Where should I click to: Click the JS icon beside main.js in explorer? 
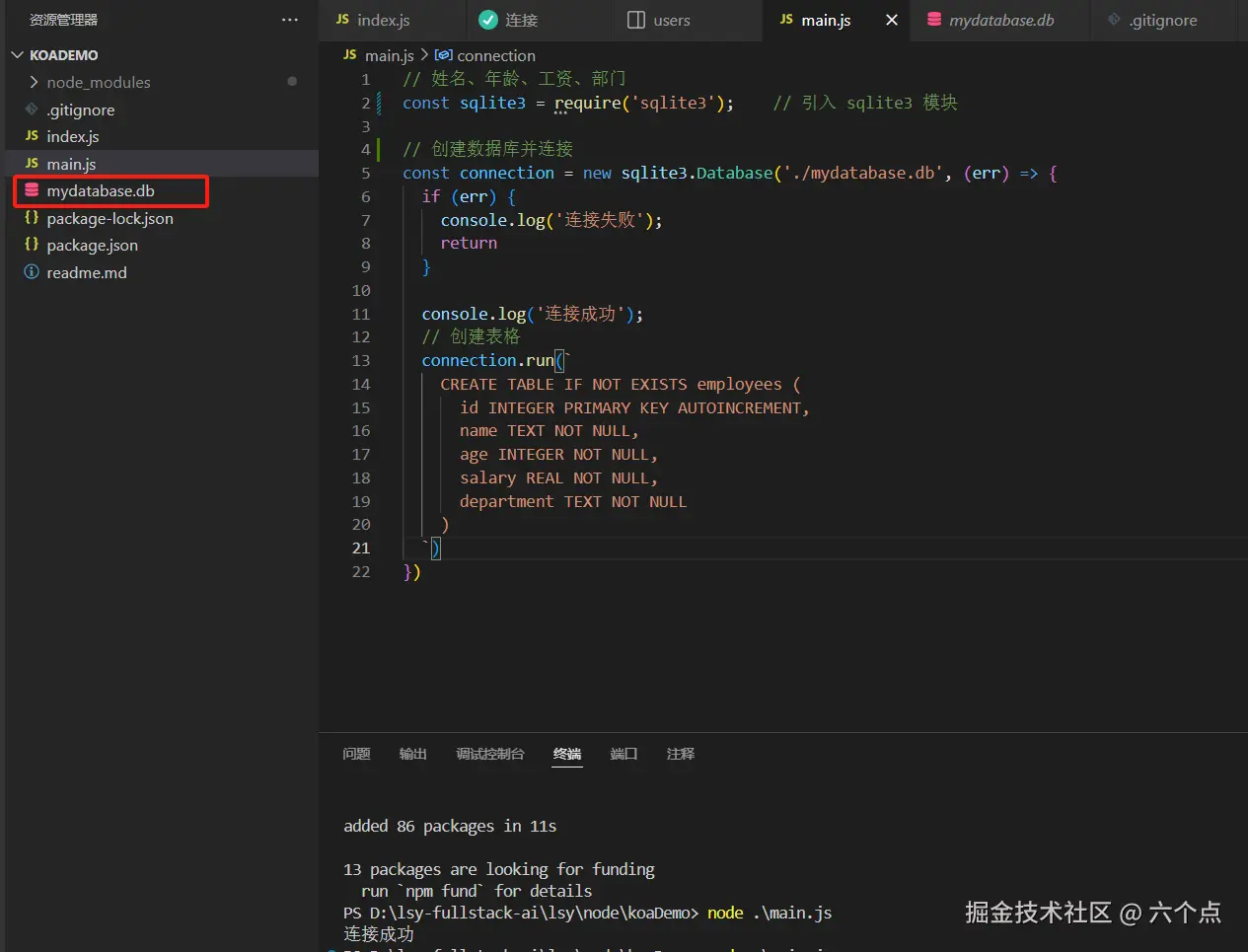point(32,164)
